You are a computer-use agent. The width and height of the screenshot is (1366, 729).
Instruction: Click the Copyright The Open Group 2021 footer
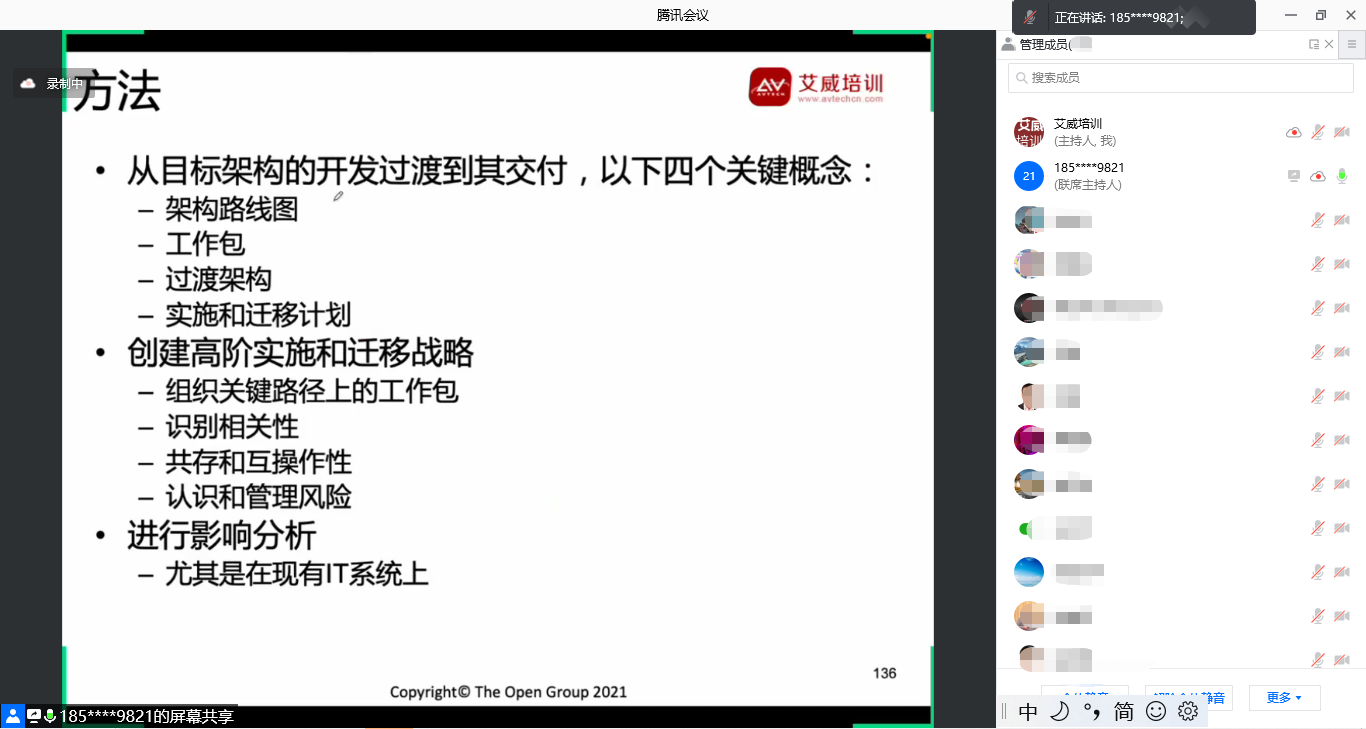pos(508,692)
